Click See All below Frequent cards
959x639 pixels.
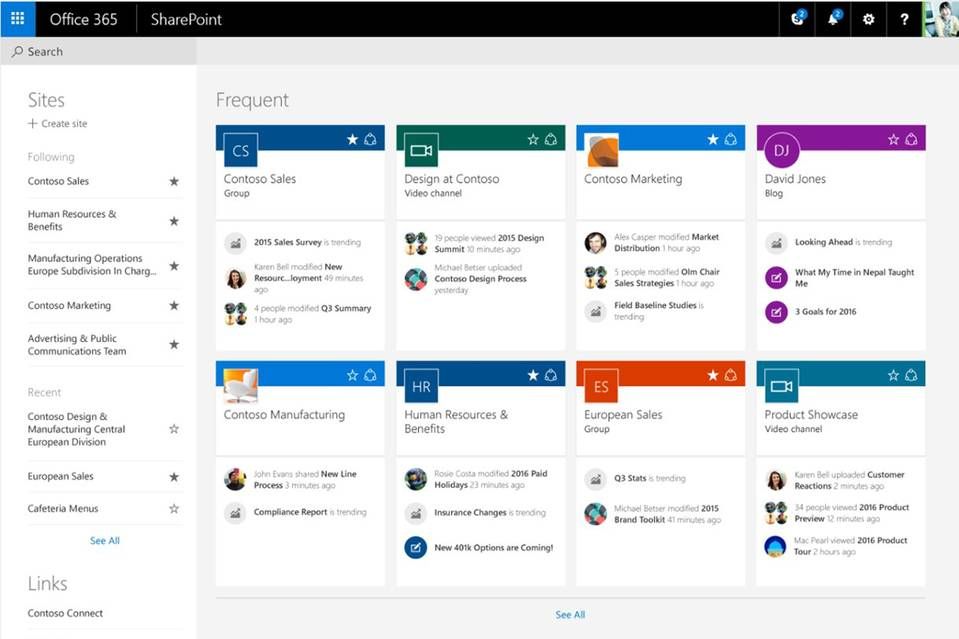[570, 615]
